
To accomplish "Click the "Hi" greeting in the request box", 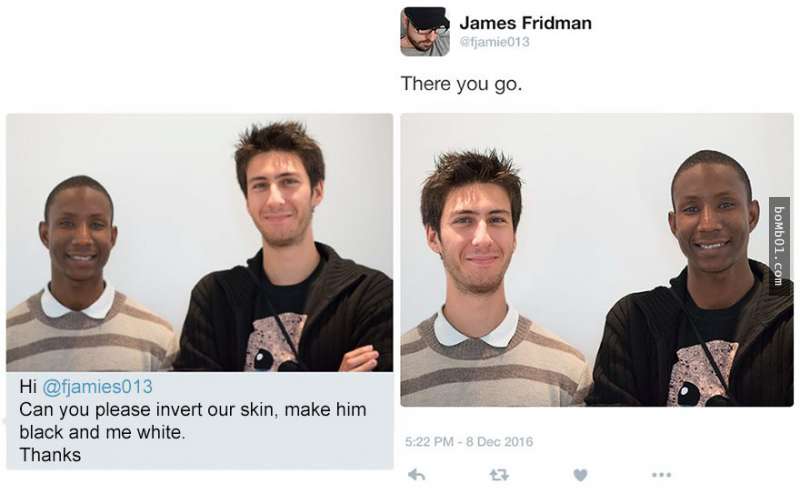I will point(28,386).
